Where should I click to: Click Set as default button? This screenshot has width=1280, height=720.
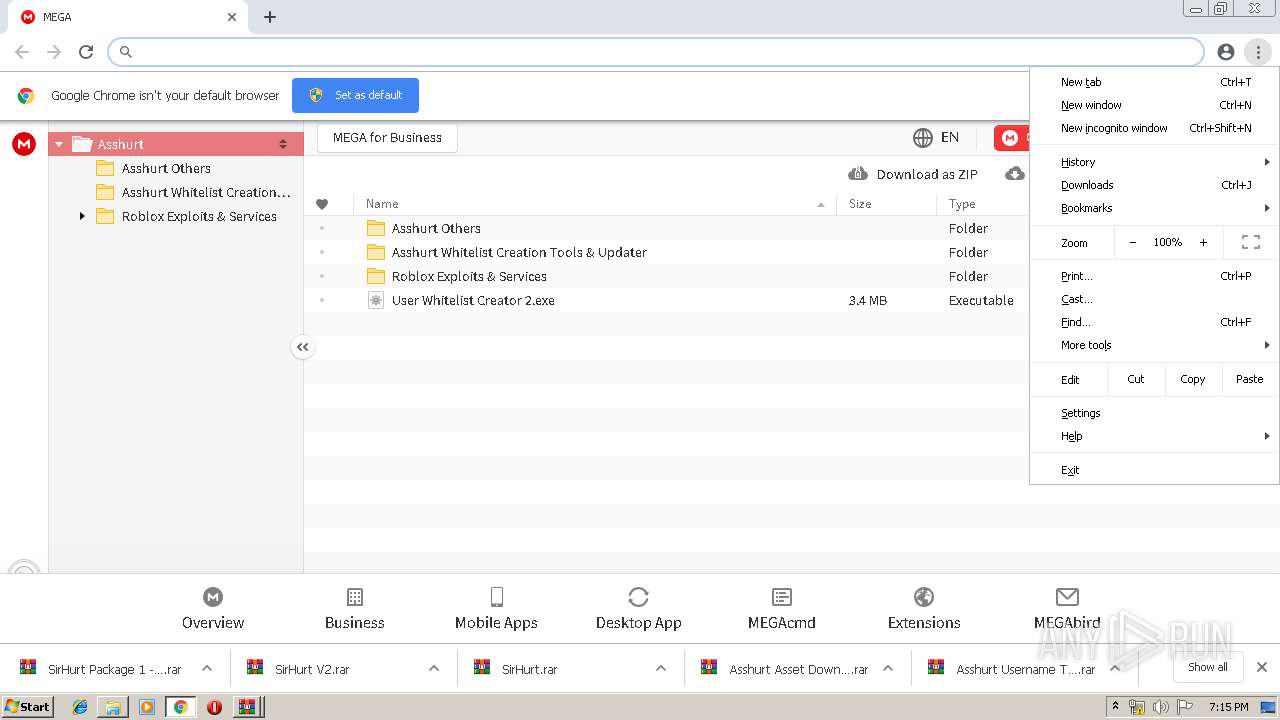click(x=355, y=95)
